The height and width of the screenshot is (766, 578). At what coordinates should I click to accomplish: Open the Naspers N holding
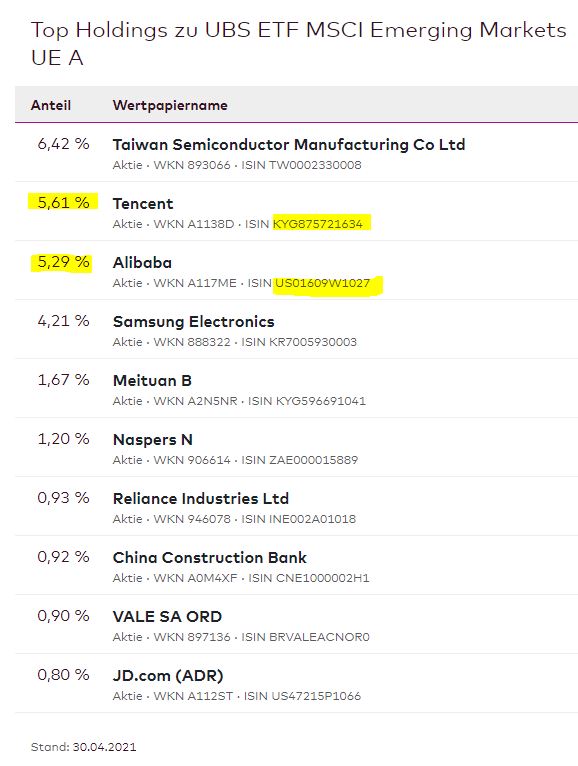[152, 440]
